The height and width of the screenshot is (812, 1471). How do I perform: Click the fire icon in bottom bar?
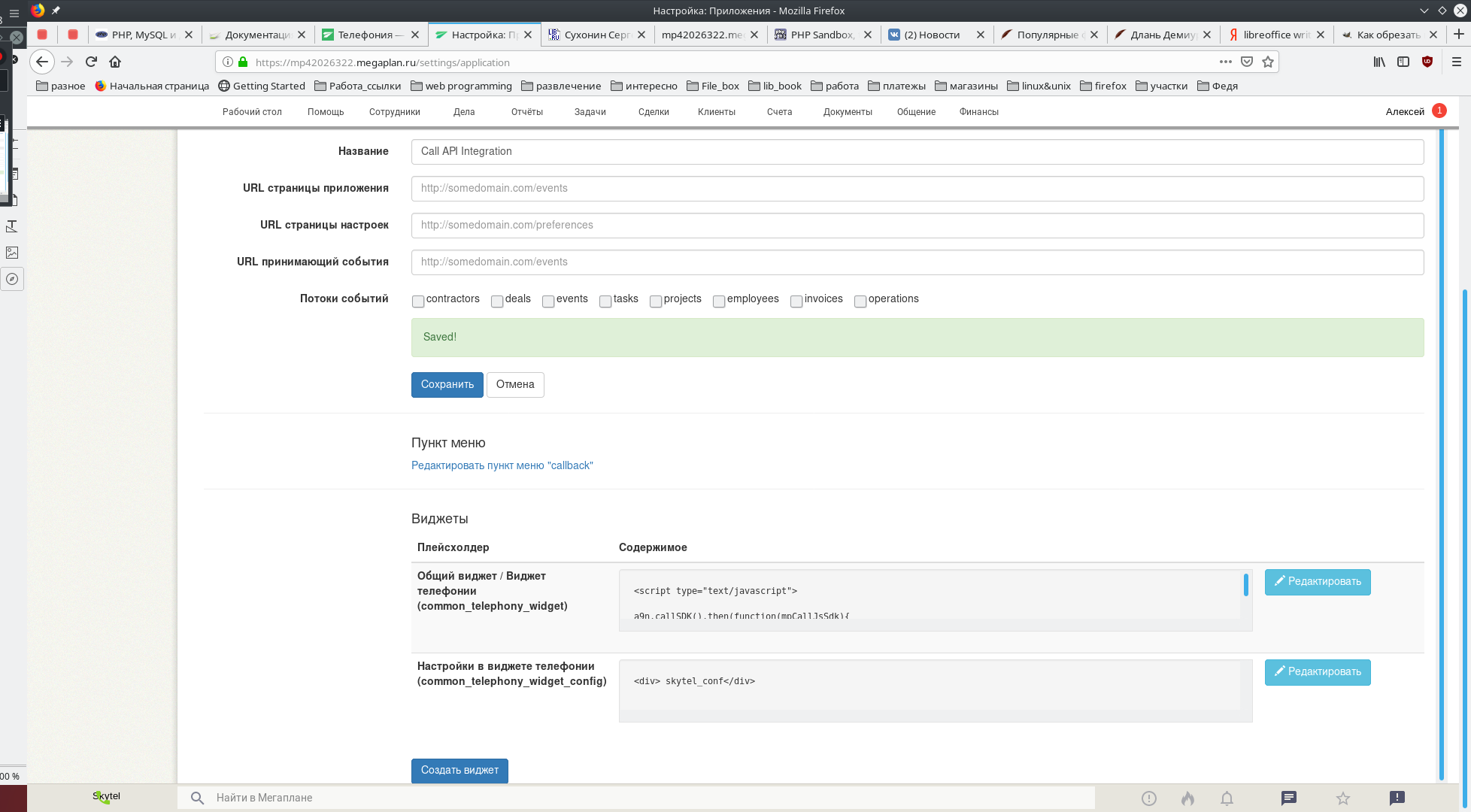tap(1187, 798)
